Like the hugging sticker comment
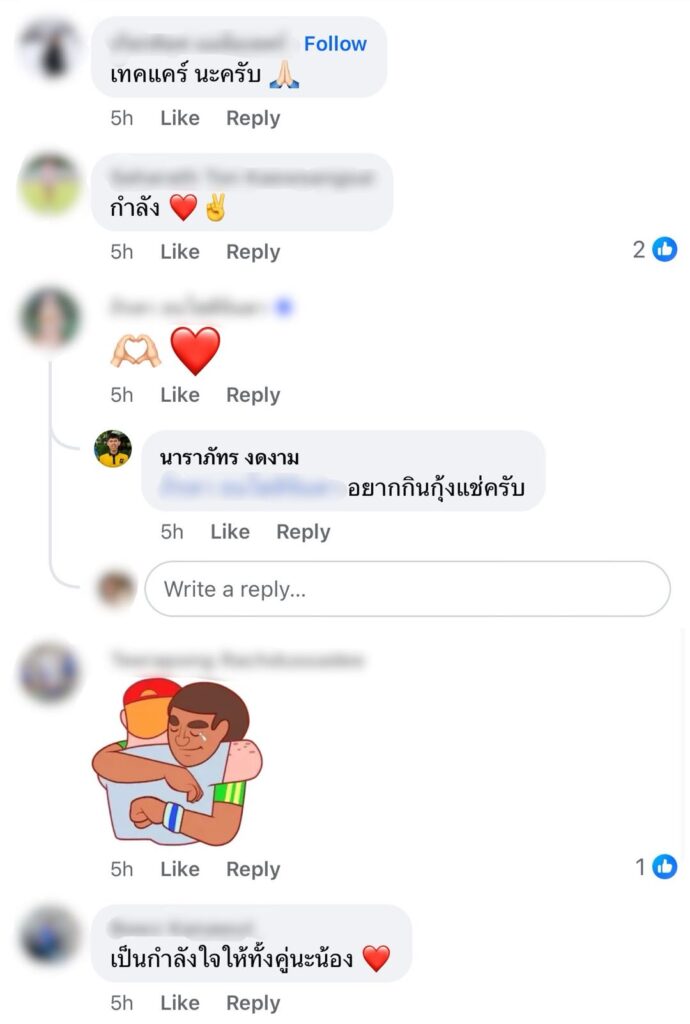Screen dimensions: 690x1024 [x=180, y=869]
